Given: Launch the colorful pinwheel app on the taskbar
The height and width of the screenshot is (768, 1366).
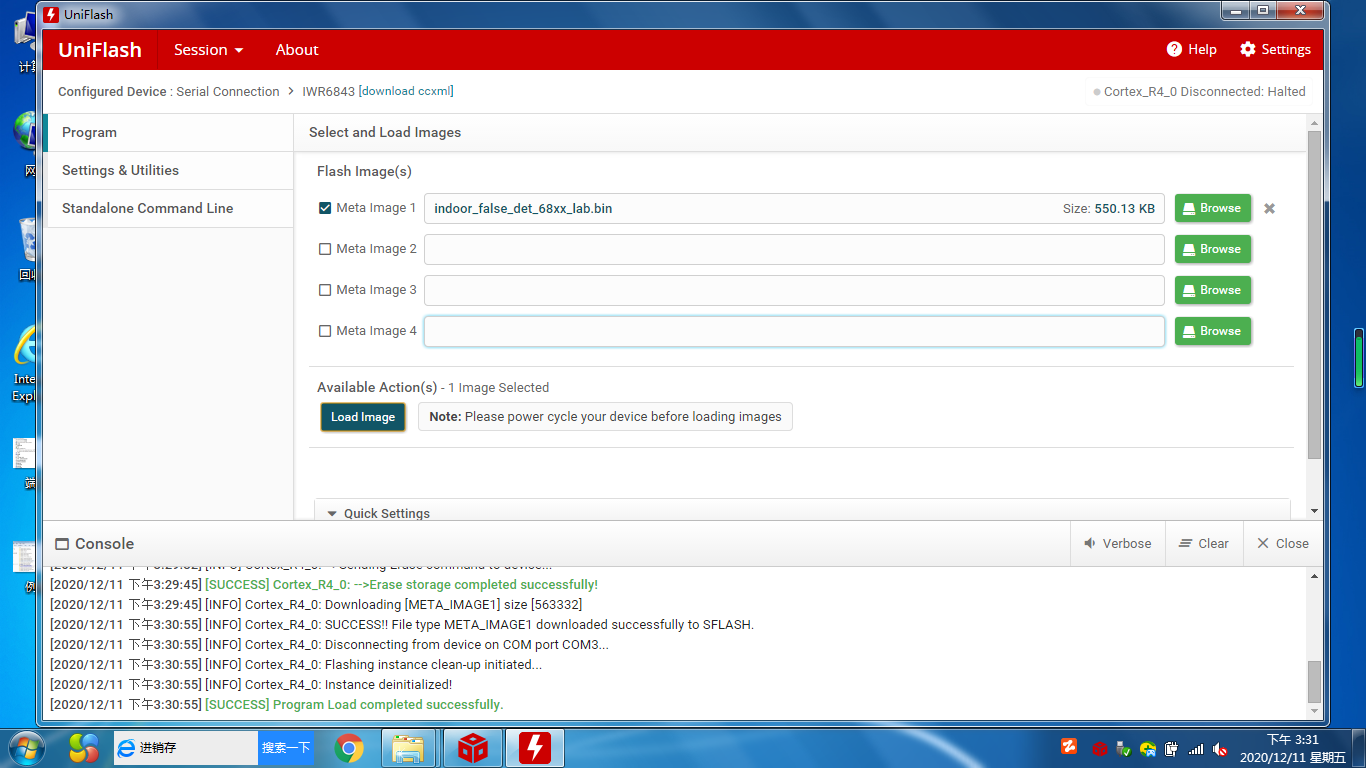Looking at the screenshot, I should pyautogui.click(x=84, y=747).
